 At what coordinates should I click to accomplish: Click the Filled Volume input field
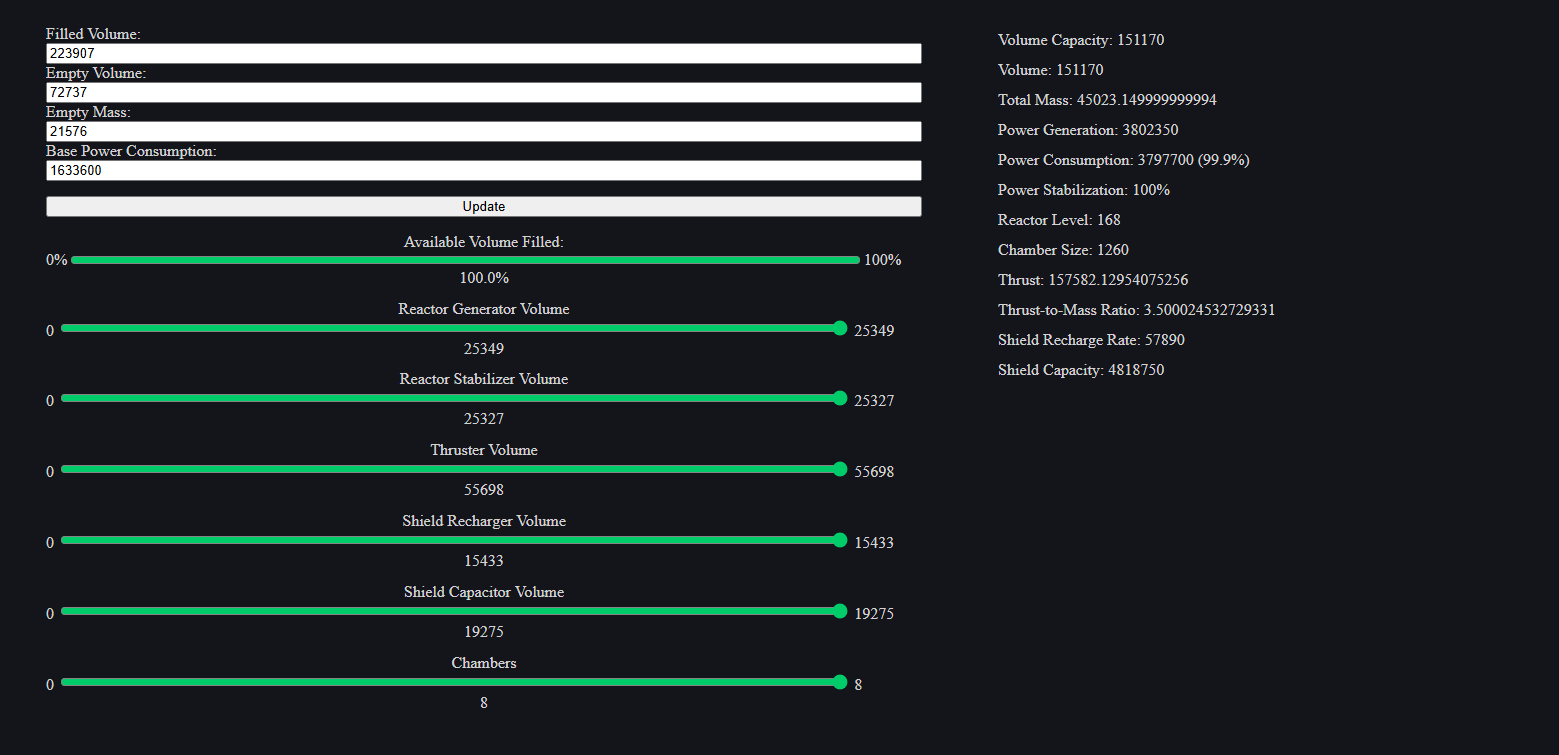[x=483, y=54]
